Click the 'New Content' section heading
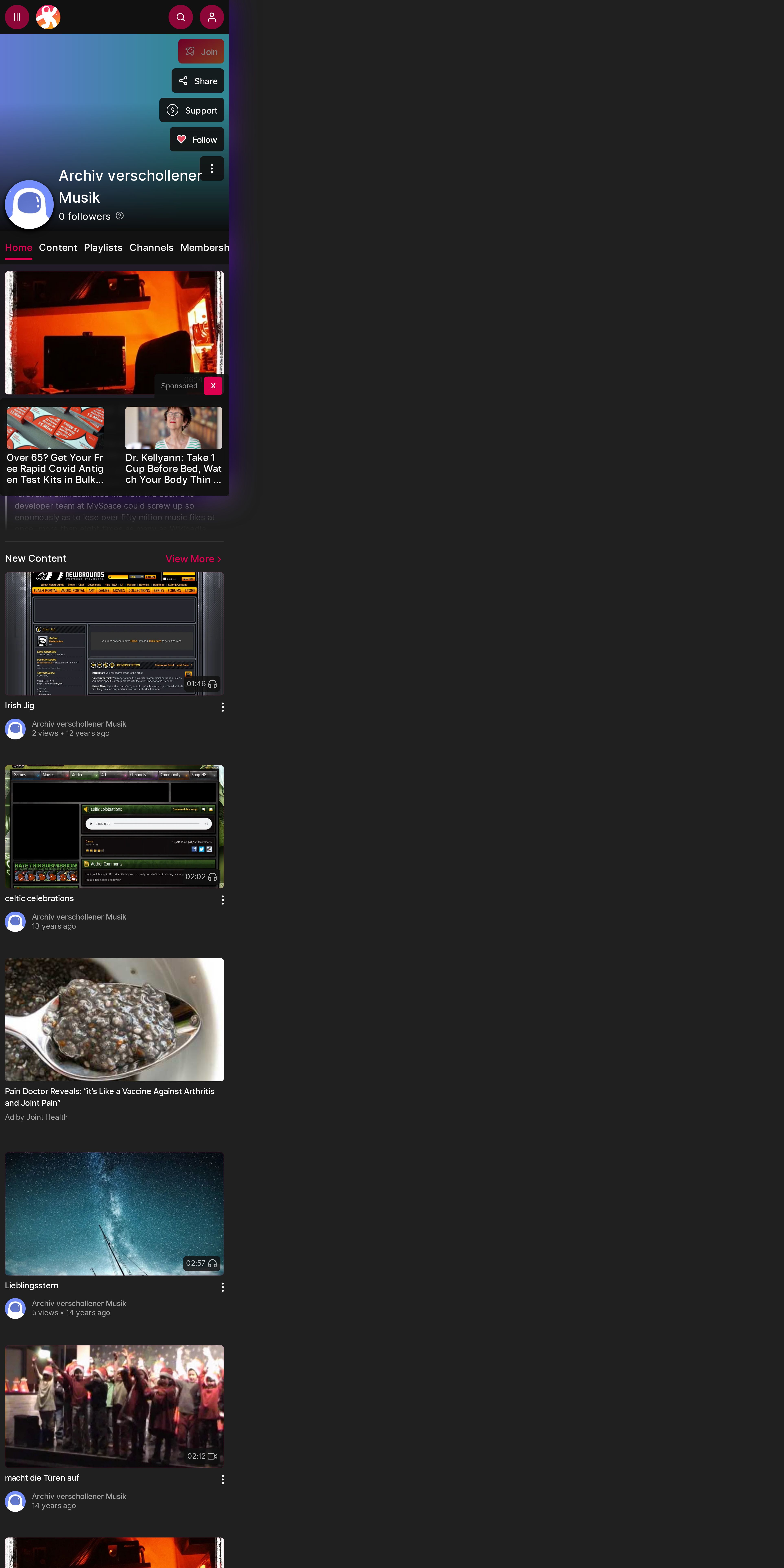This screenshot has width=784, height=1568. (x=36, y=558)
